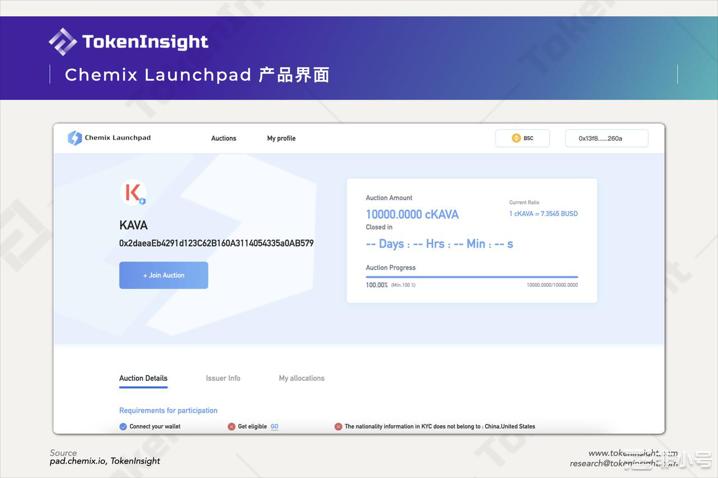
Task: Click the Closed in countdown timer
Action: coord(439,244)
